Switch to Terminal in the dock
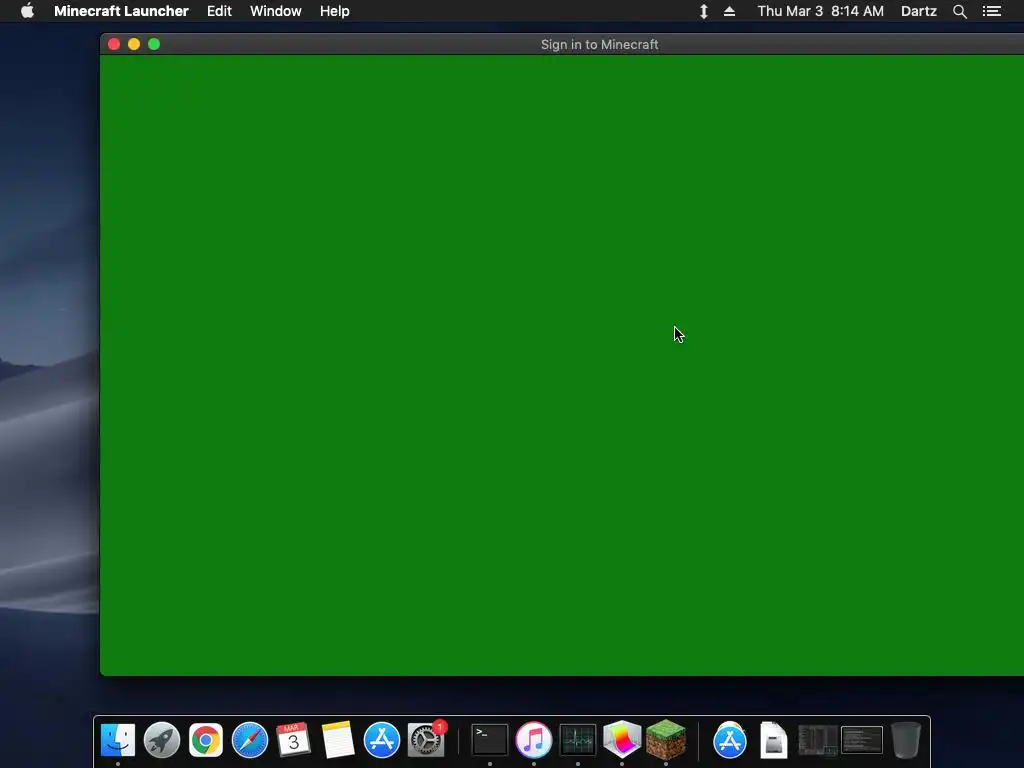Screen dimensions: 1024x768 click(490, 740)
